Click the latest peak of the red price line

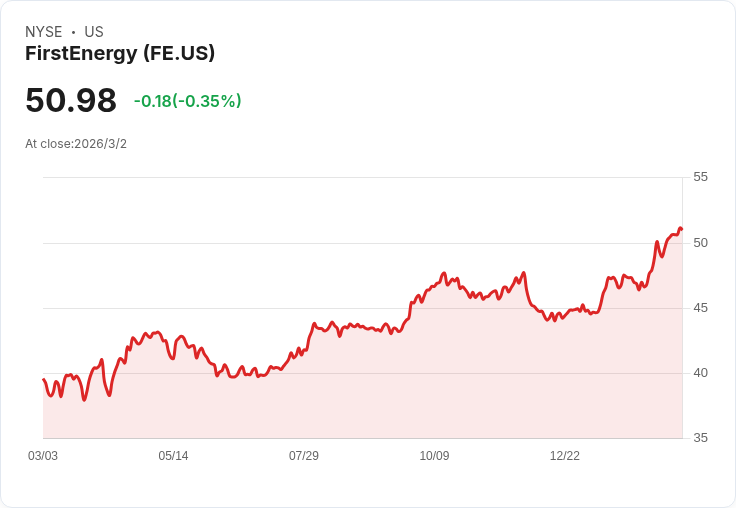point(680,229)
